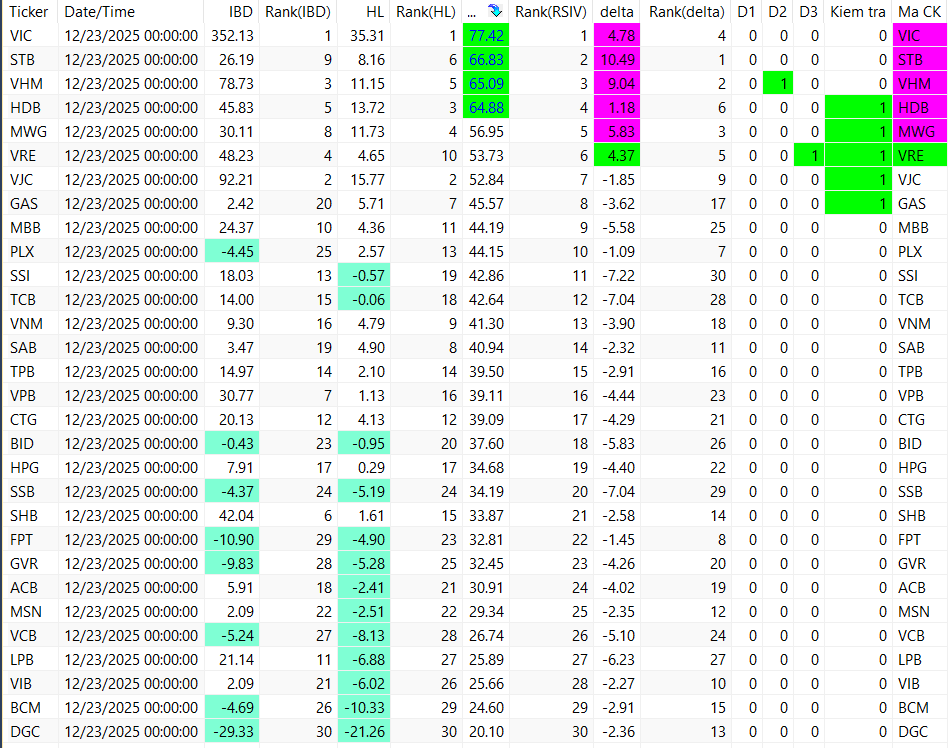Click the magenta MWG cell in Ma CK
Image resolution: width=948 pixels, height=748 pixels.
[x=920, y=132]
